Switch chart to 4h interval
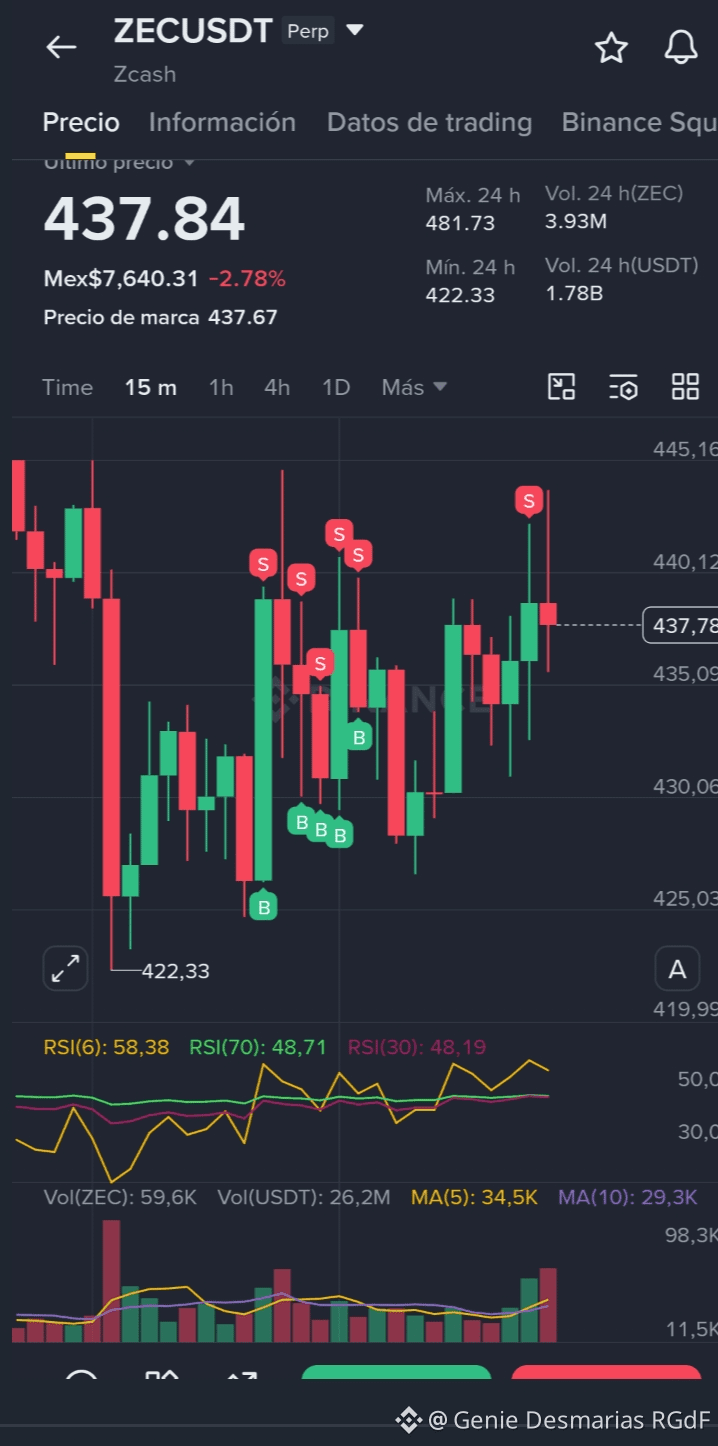 pyautogui.click(x=277, y=387)
